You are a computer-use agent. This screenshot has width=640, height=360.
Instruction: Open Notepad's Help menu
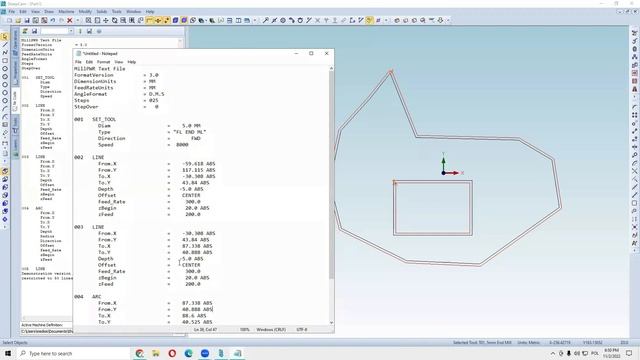[x=131, y=62]
